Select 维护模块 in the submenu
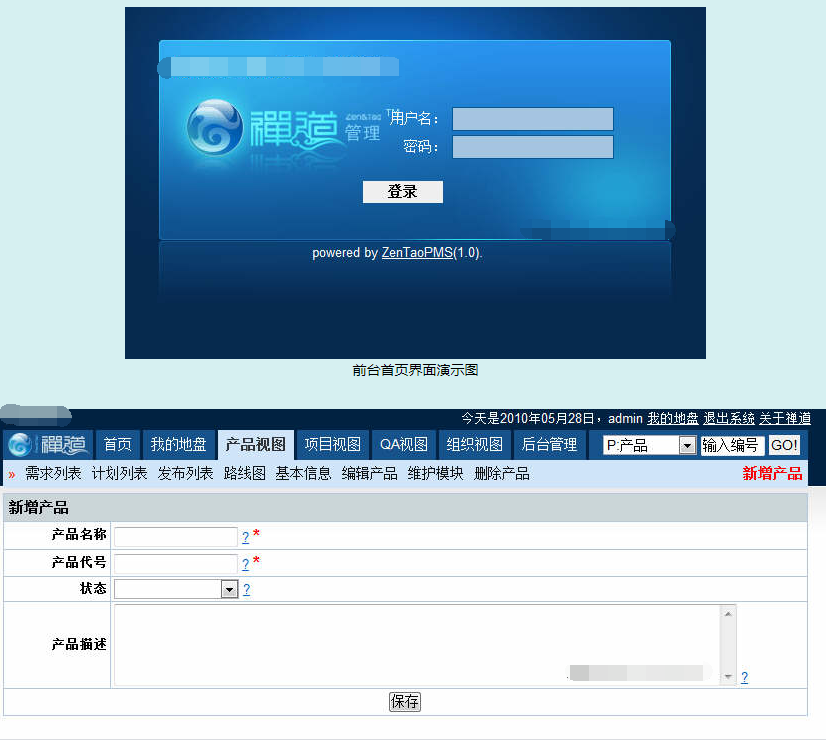 click(x=436, y=473)
